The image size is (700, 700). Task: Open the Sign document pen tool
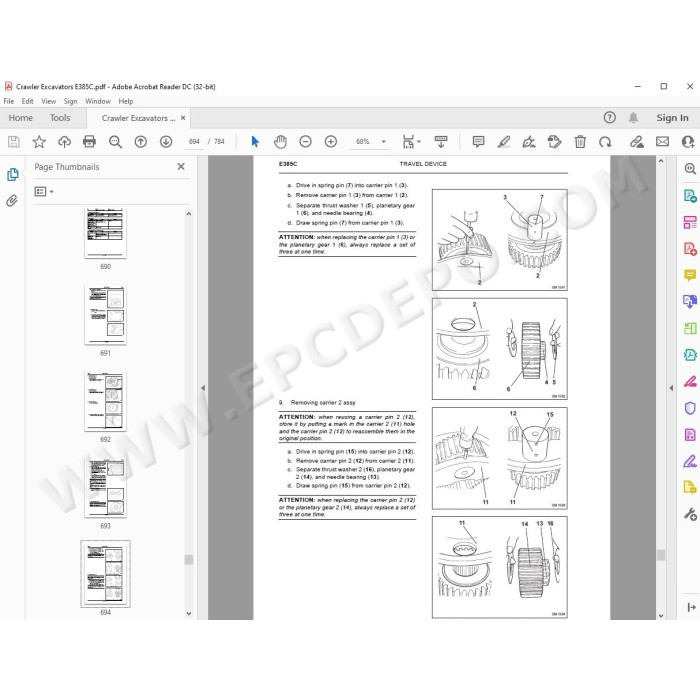pos(529,142)
